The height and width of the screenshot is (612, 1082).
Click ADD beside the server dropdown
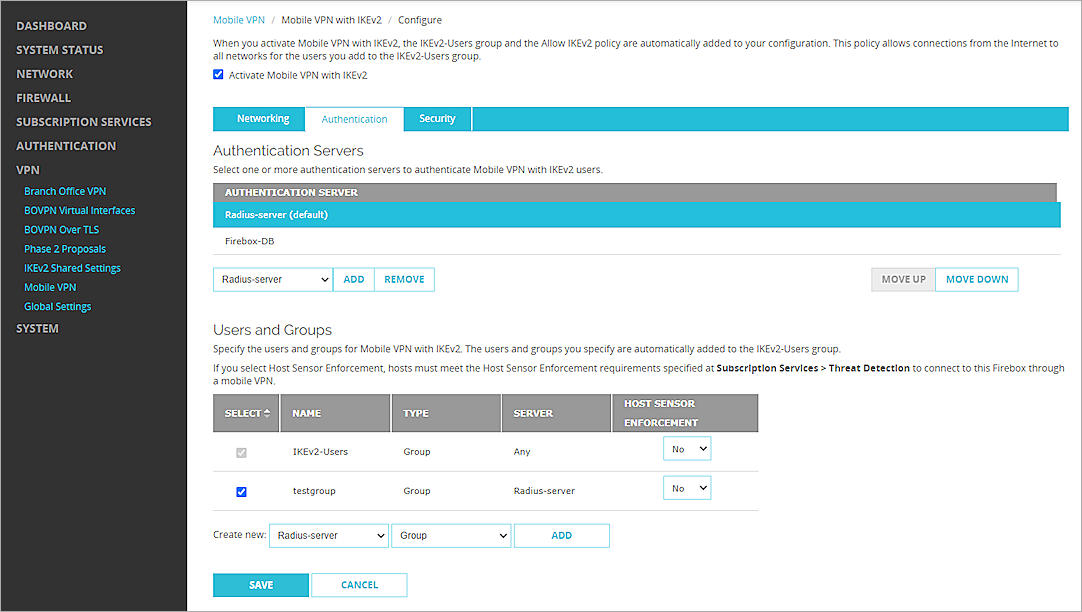(x=353, y=279)
